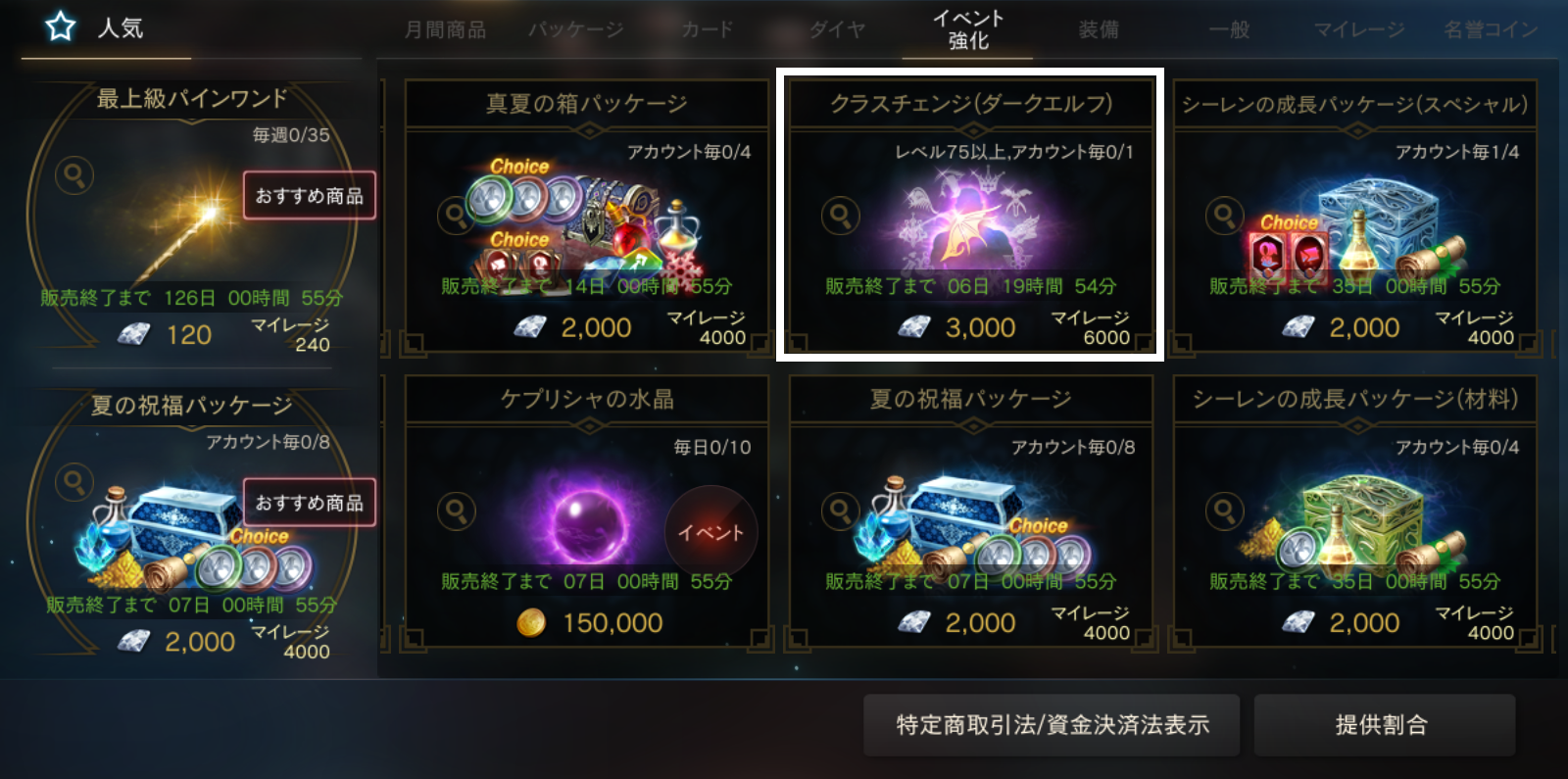Inspect シーレンの成長パッケージ(材料) magnifier icon
The width and height of the screenshot is (1568, 779).
(1224, 511)
